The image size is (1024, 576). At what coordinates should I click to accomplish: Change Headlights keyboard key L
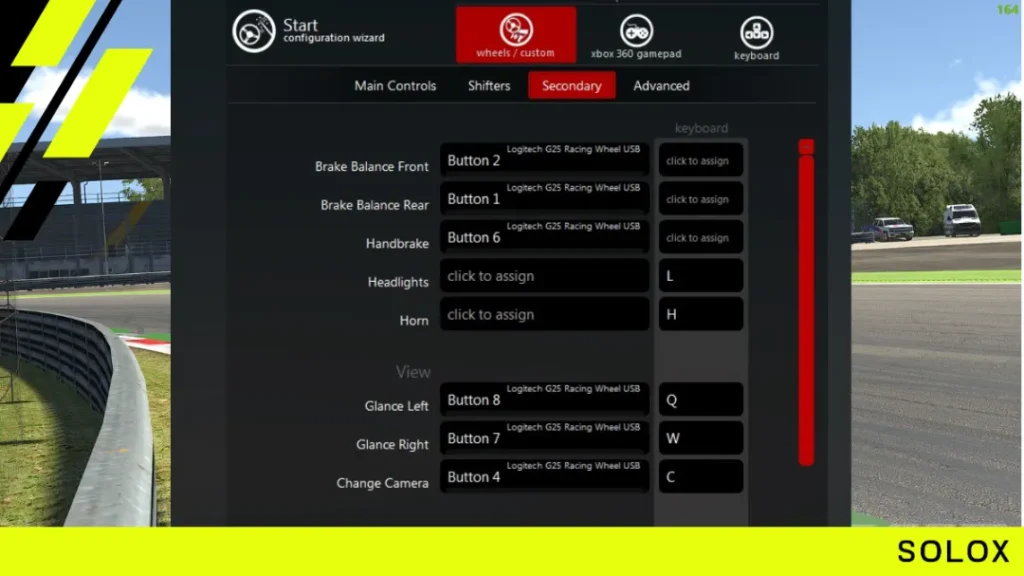coord(701,276)
